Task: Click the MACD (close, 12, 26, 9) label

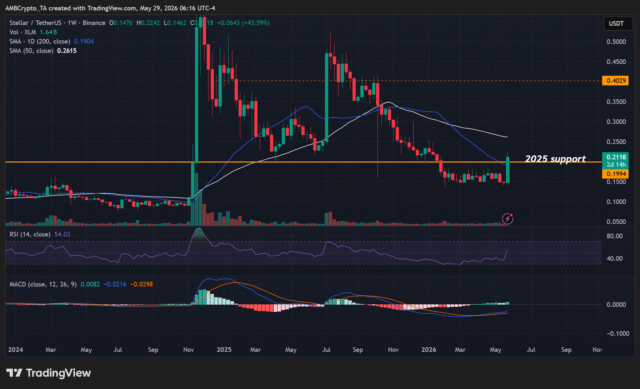Action: click(43, 284)
